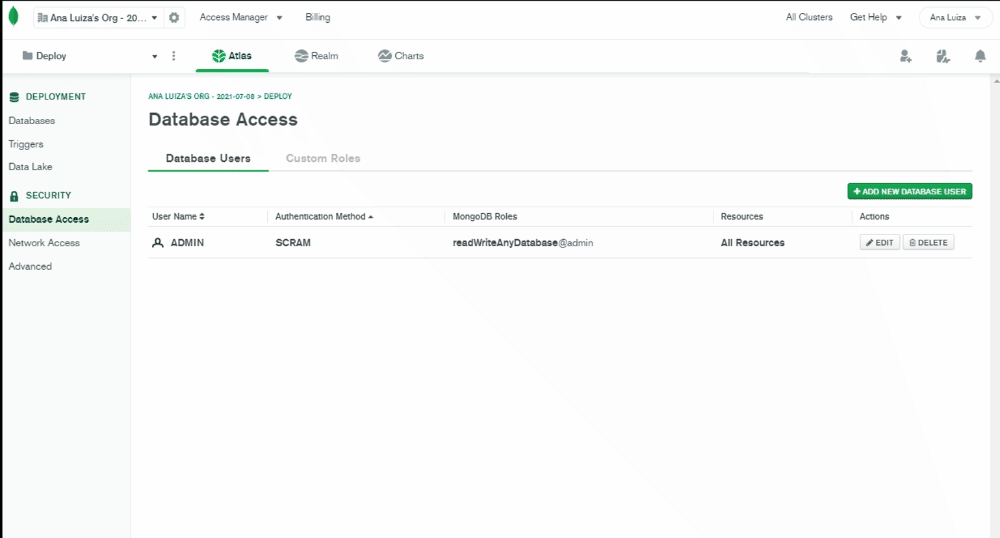Select the Database Users tab

pyautogui.click(x=208, y=158)
